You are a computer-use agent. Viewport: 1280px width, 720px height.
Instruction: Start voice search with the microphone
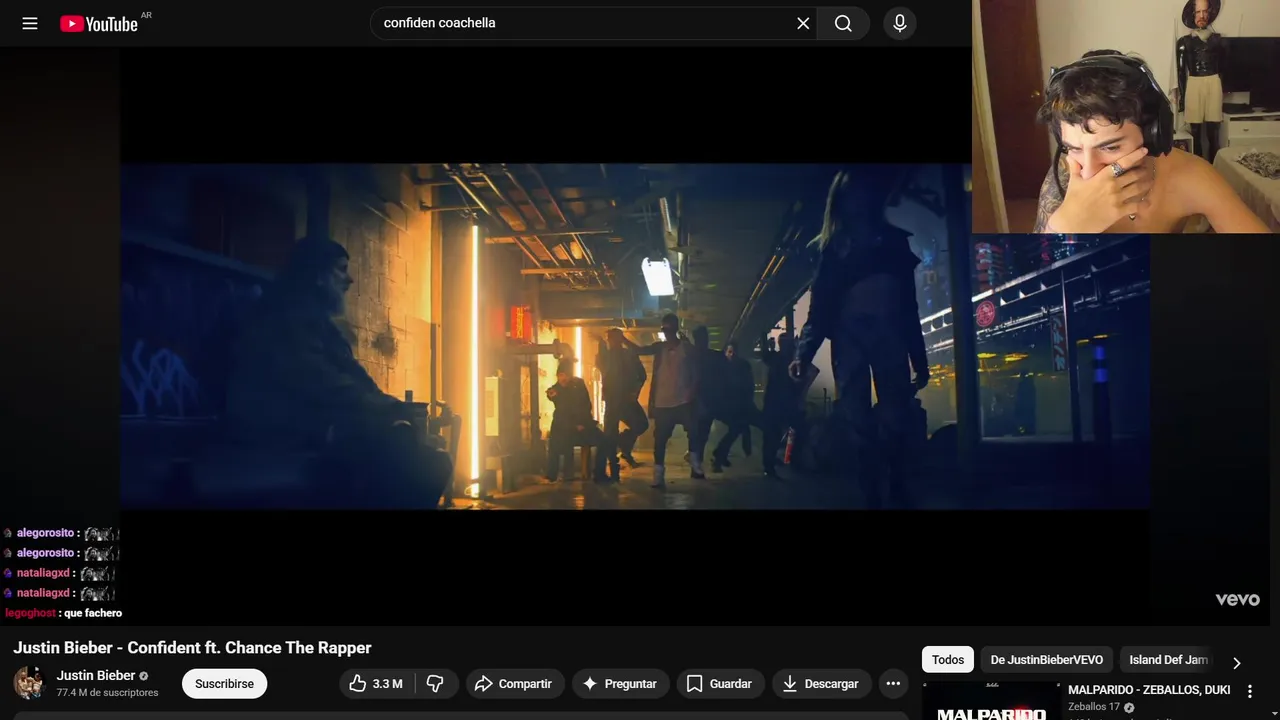coord(900,23)
